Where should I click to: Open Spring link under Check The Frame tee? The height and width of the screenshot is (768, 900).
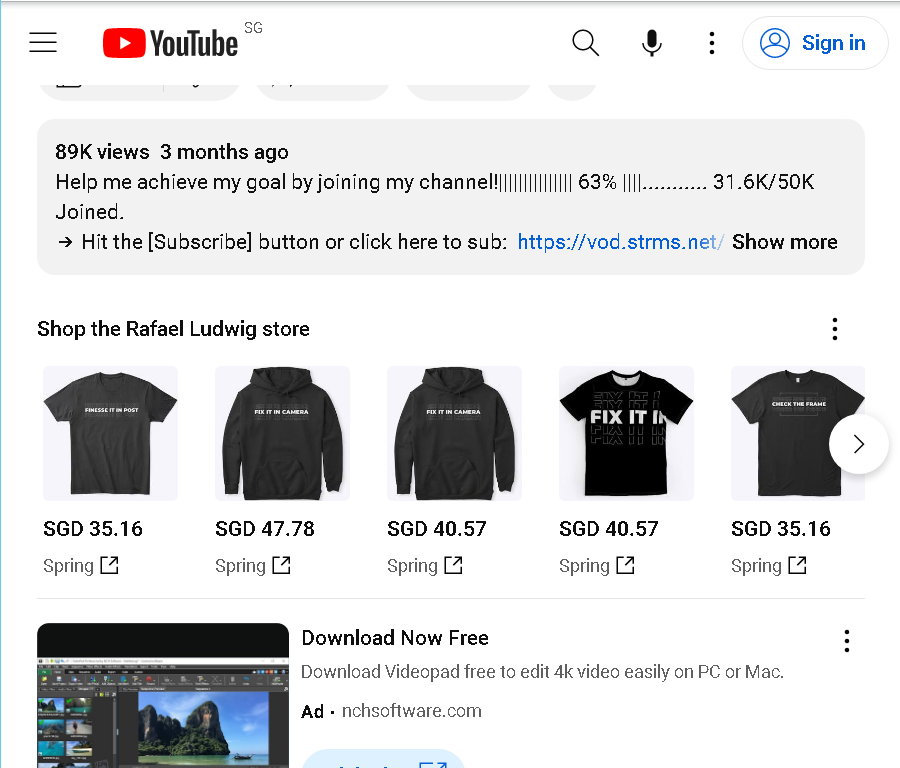[769, 566]
